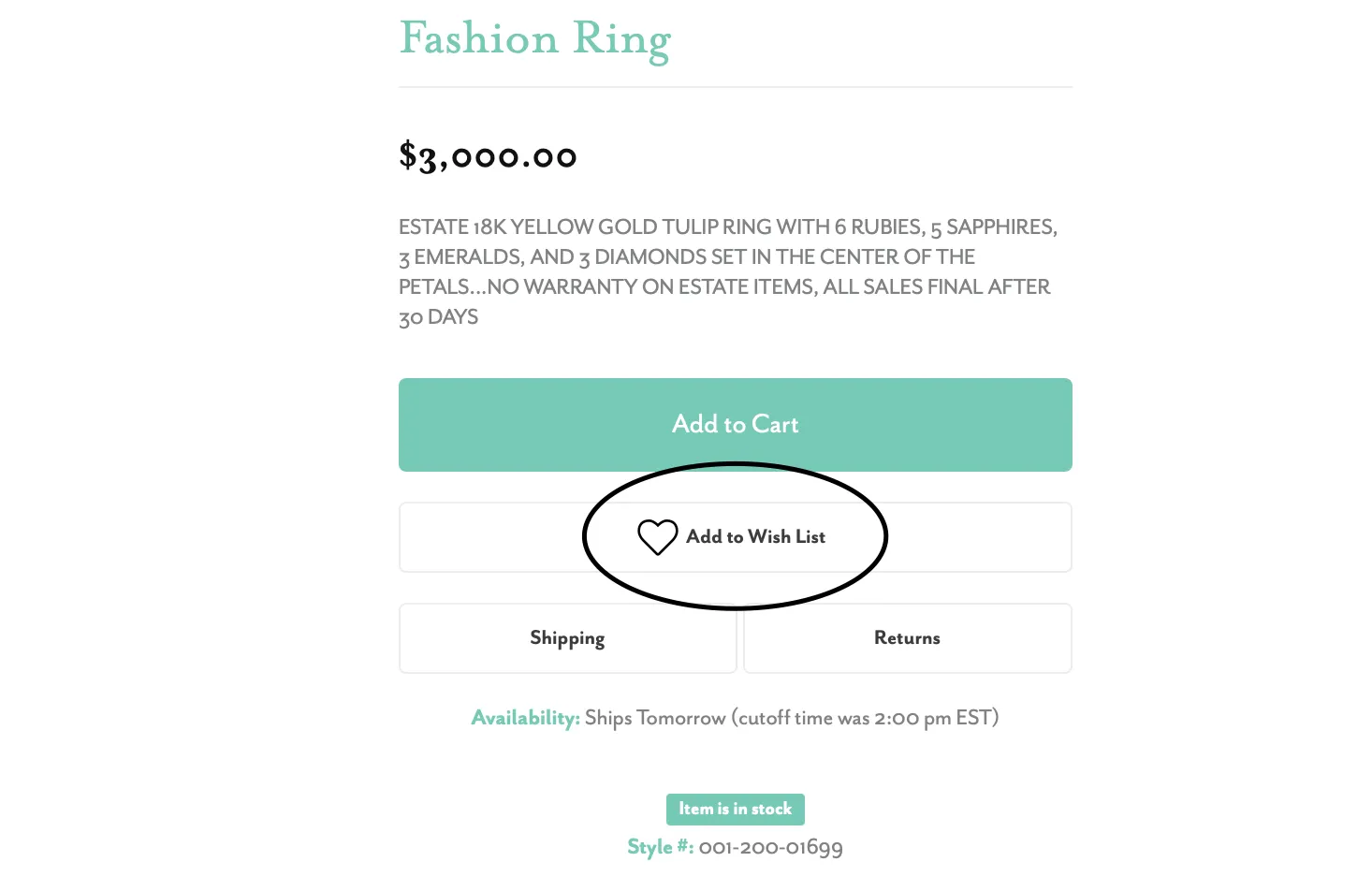Click the 3 EMERALDS, AND 3 DIAMONDS description line
Image resolution: width=1372 pixels, height=891 pixels.
point(687,257)
